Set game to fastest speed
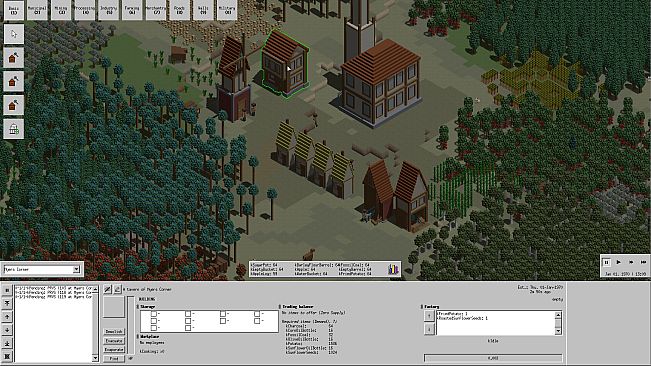The width and height of the screenshot is (651, 366). (x=644, y=262)
